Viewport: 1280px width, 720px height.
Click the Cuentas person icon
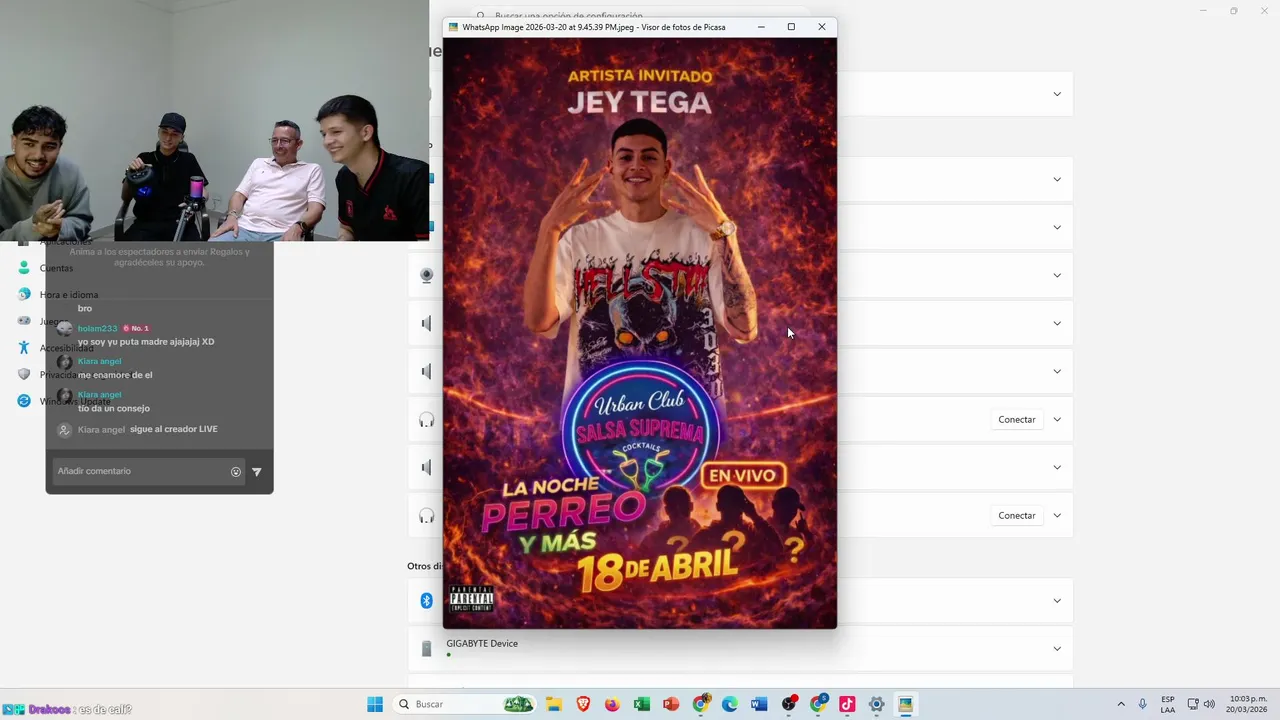pos(24,268)
